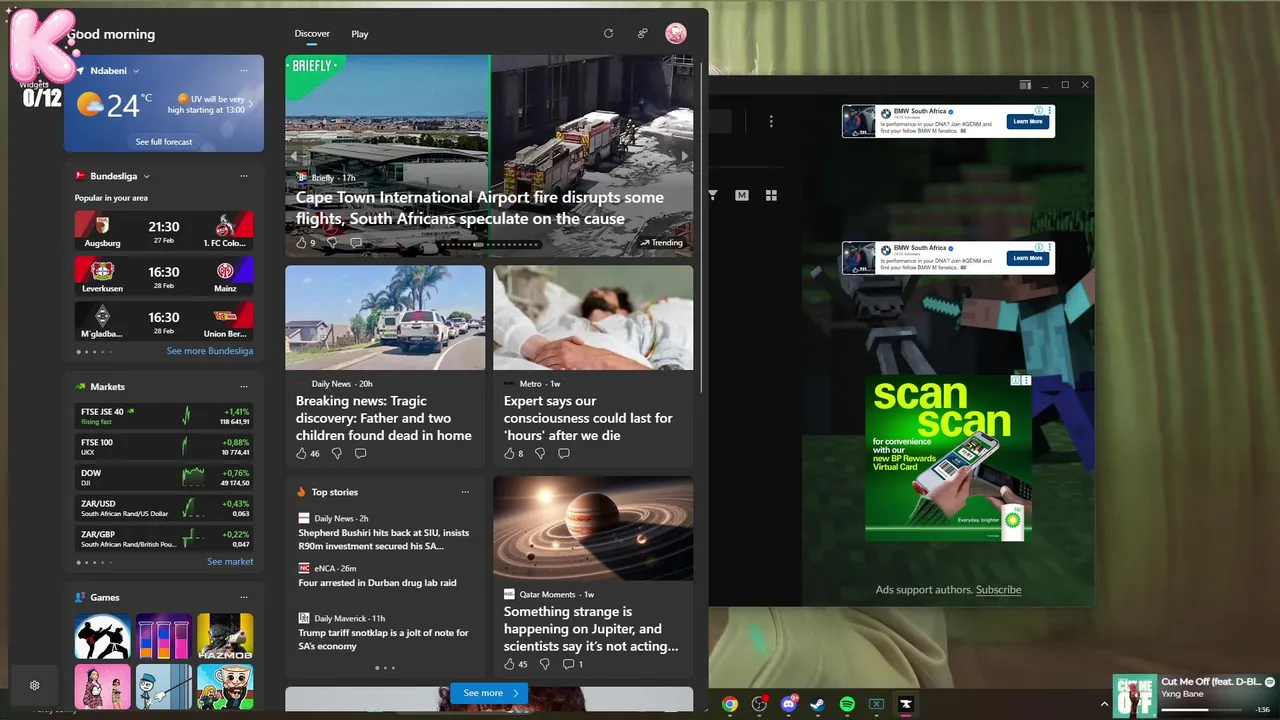The height and width of the screenshot is (720, 1280).
Task: Open Four arrested in Durban drug lab raid
Action: coord(377,583)
